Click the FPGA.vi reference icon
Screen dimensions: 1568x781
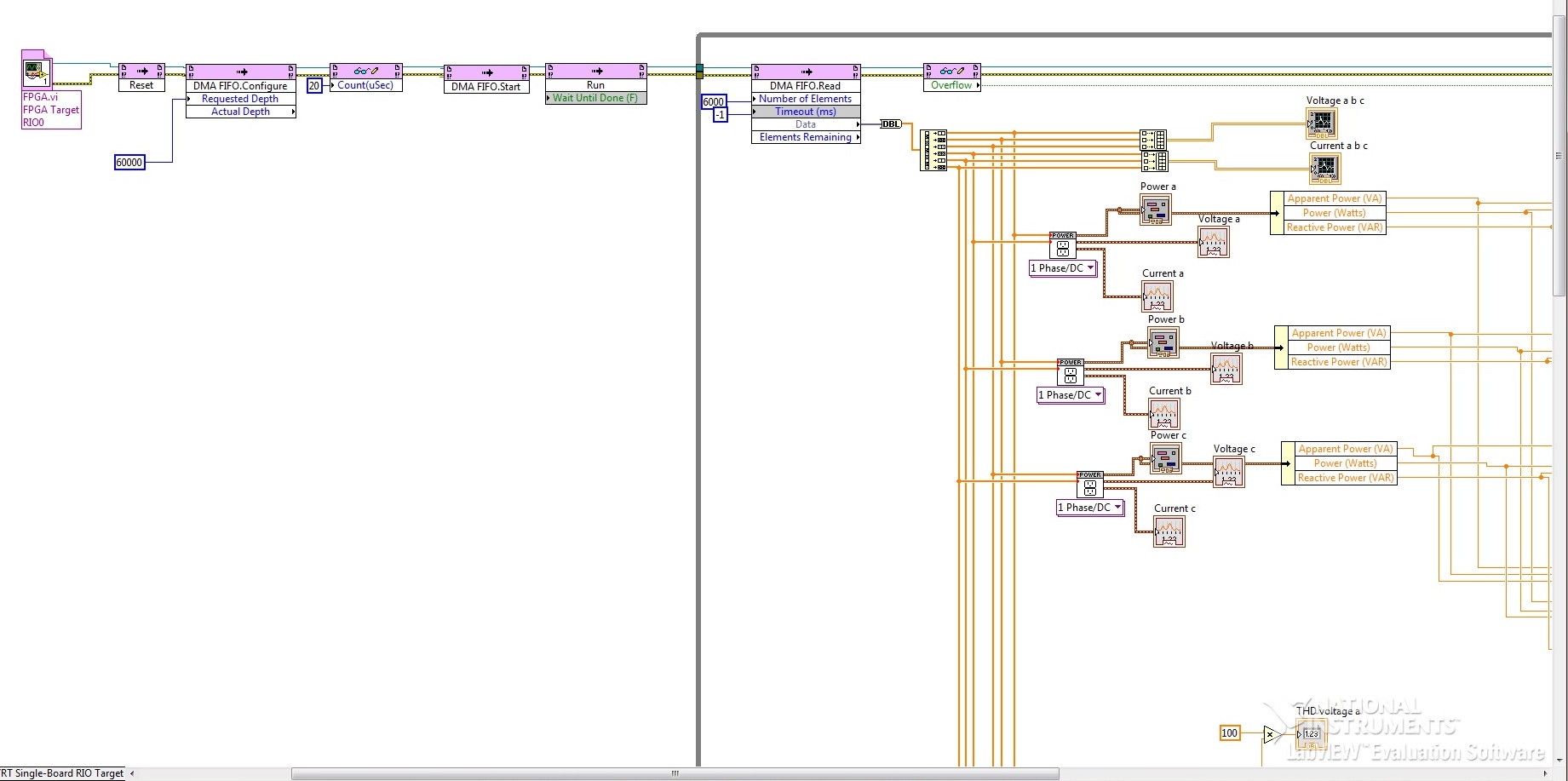pyautogui.click(x=37, y=72)
